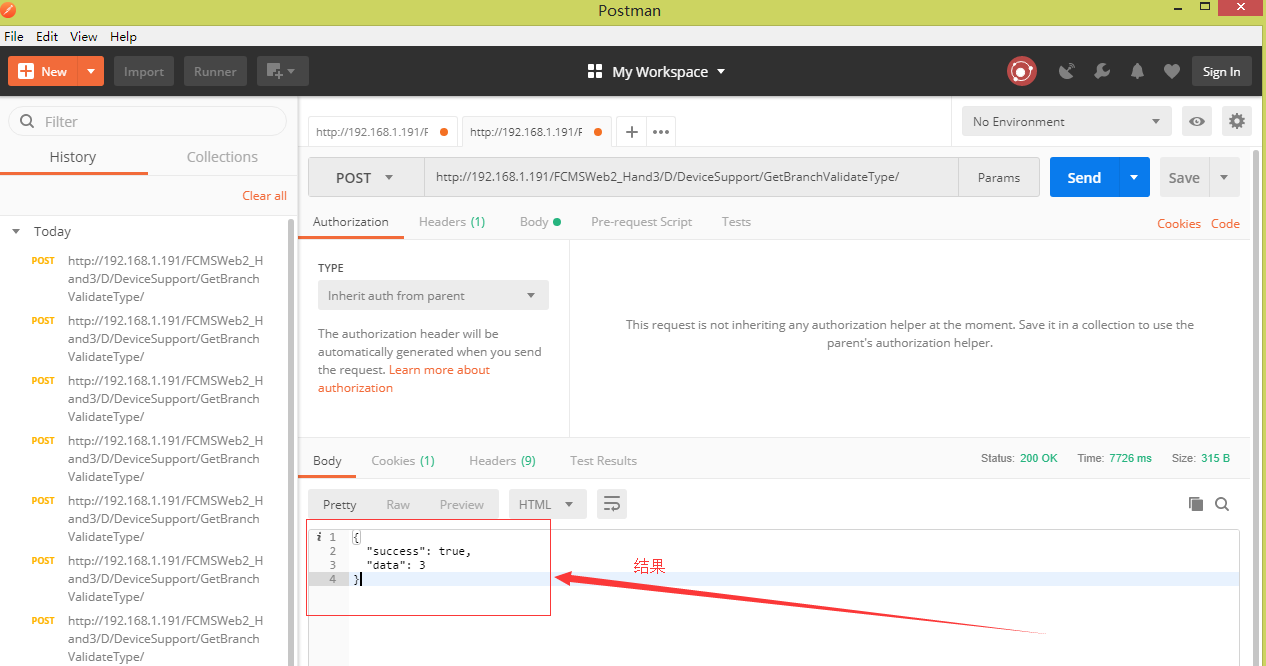
Task: Click the sync status icon in header
Action: (1021, 71)
